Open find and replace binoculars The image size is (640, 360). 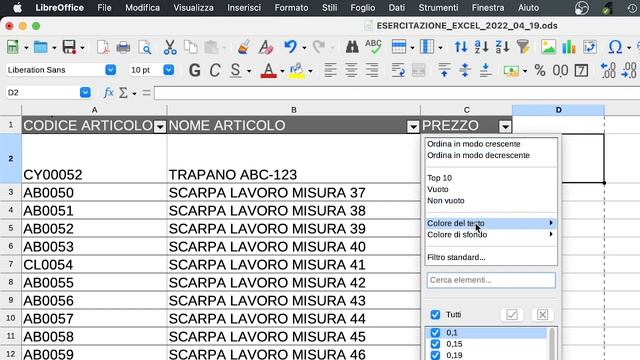point(352,47)
